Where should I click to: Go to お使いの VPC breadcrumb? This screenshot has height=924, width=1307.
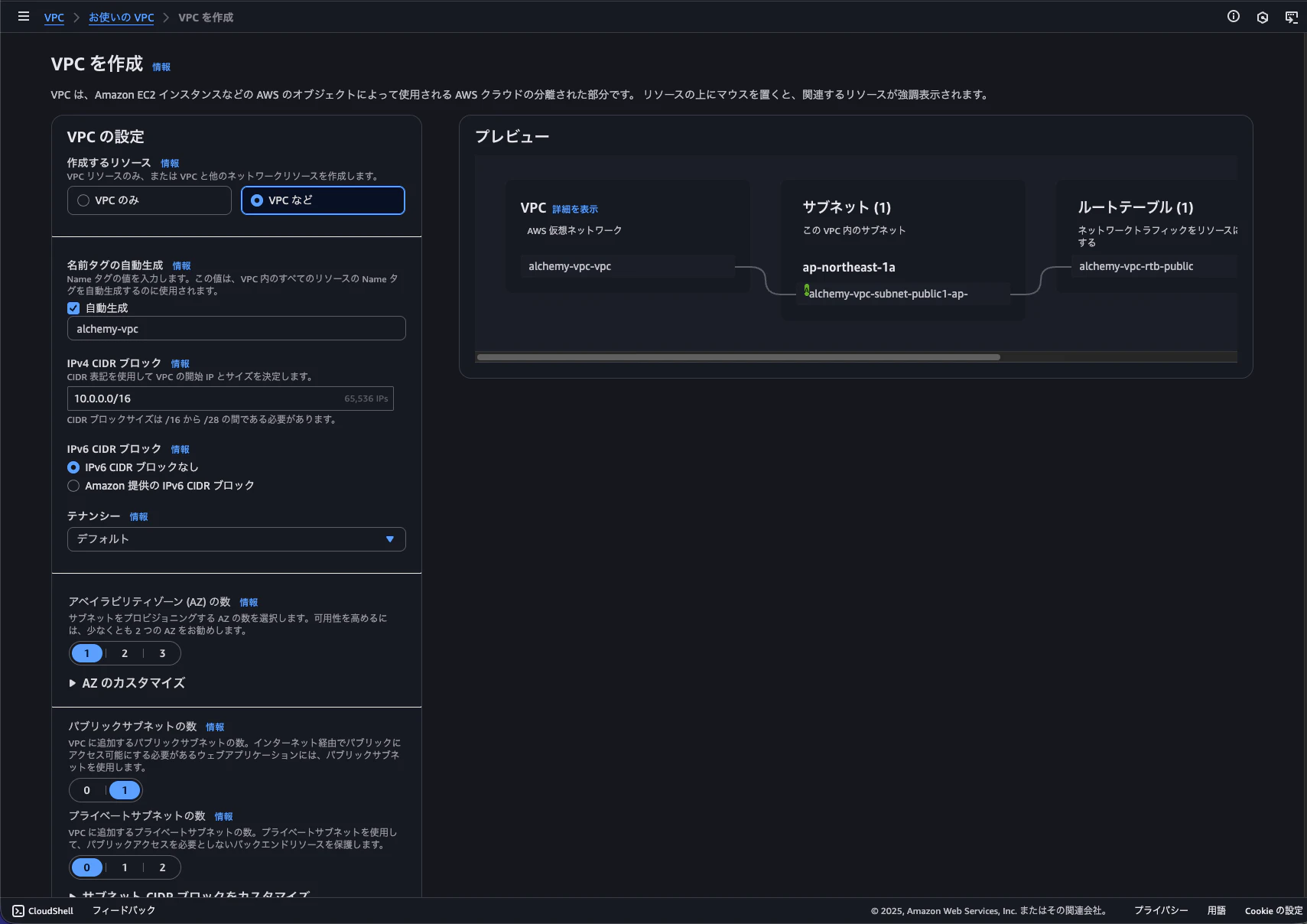121,17
